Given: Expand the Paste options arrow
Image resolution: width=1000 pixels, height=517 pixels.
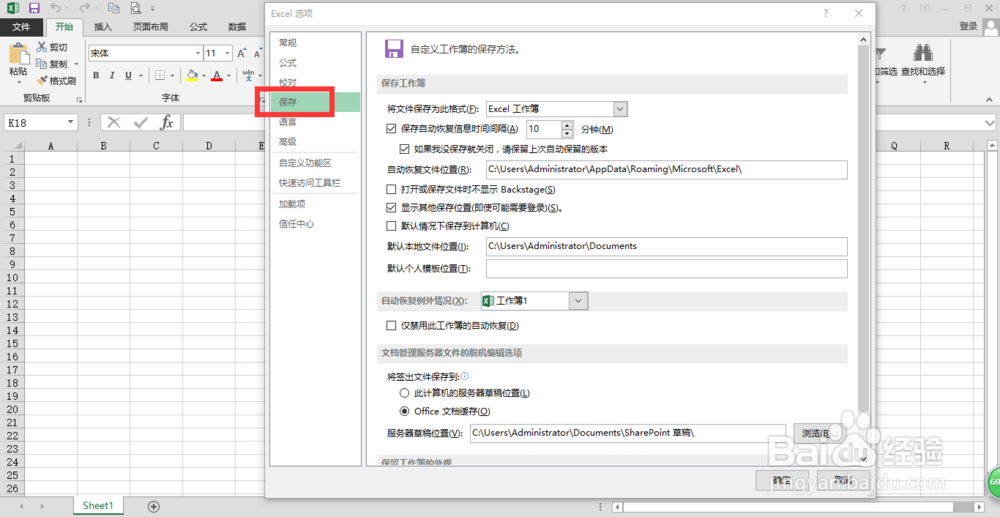Looking at the screenshot, I should pos(18,82).
